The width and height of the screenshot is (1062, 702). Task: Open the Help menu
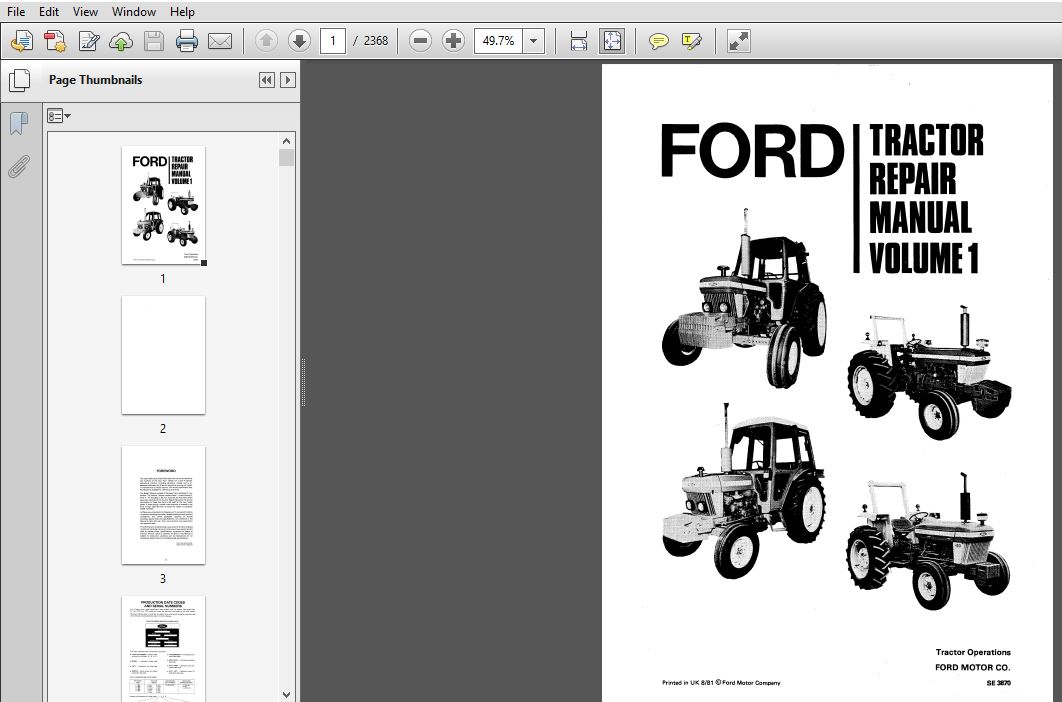click(x=182, y=12)
